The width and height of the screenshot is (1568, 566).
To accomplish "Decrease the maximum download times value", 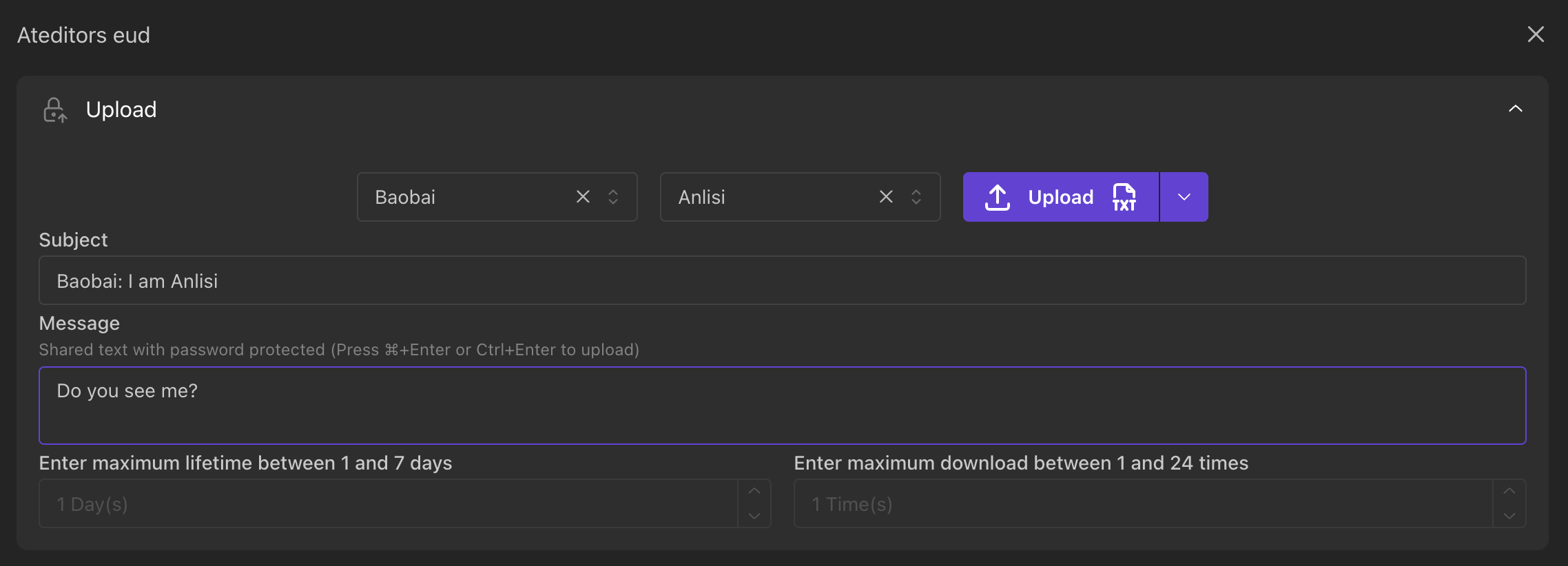I will tap(1509, 516).
